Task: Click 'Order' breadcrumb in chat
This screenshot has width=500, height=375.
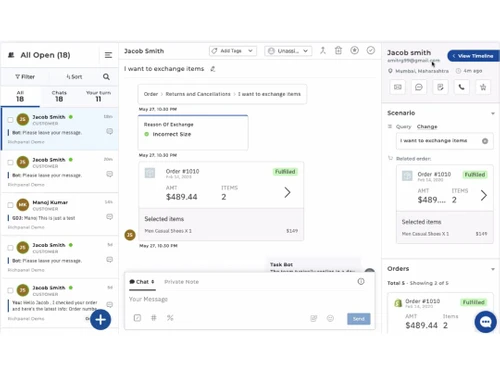Action: click(x=151, y=94)
